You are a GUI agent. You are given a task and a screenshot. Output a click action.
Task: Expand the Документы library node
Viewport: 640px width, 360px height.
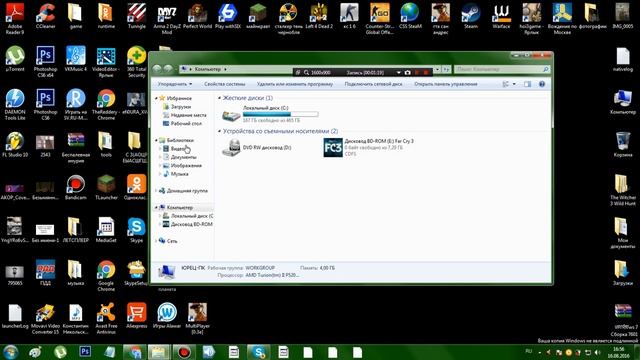tap(160, 157)
